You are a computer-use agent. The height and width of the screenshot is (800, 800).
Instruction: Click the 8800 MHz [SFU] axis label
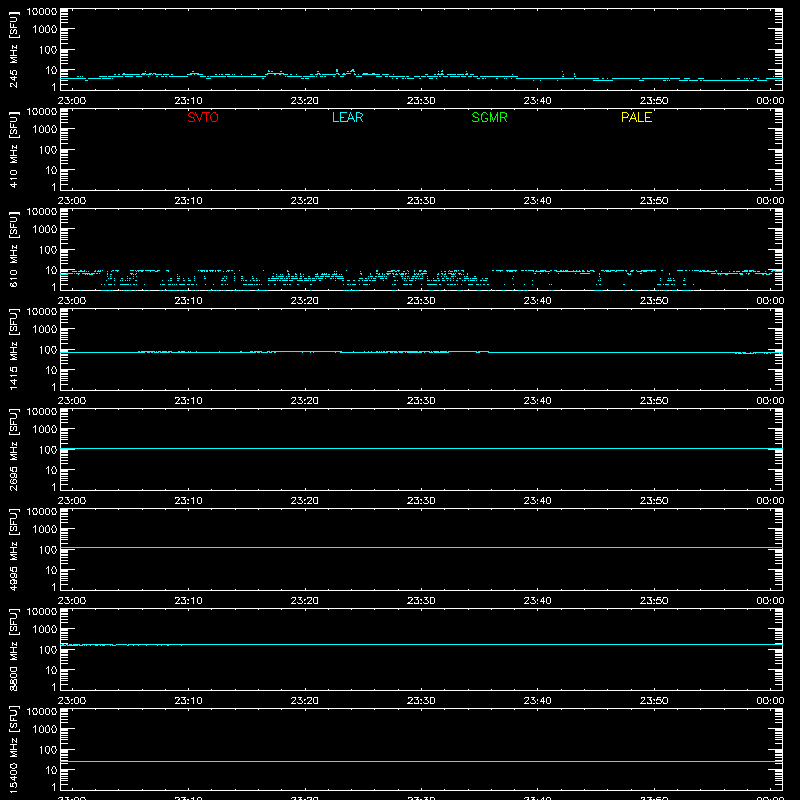(x=14, y=649)
